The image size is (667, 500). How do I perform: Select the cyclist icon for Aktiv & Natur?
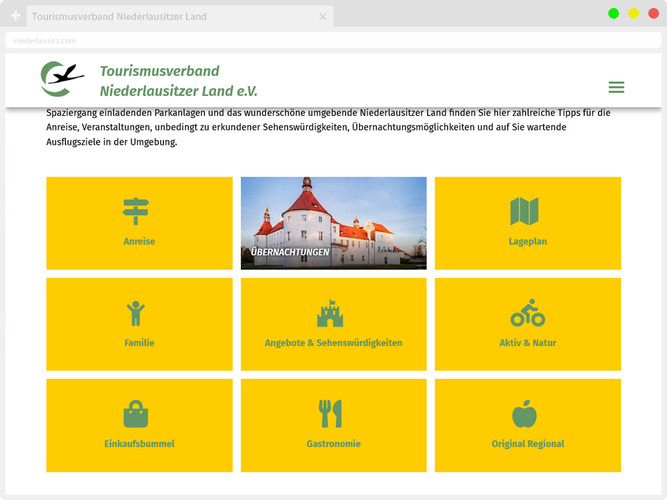pos(527,313)
